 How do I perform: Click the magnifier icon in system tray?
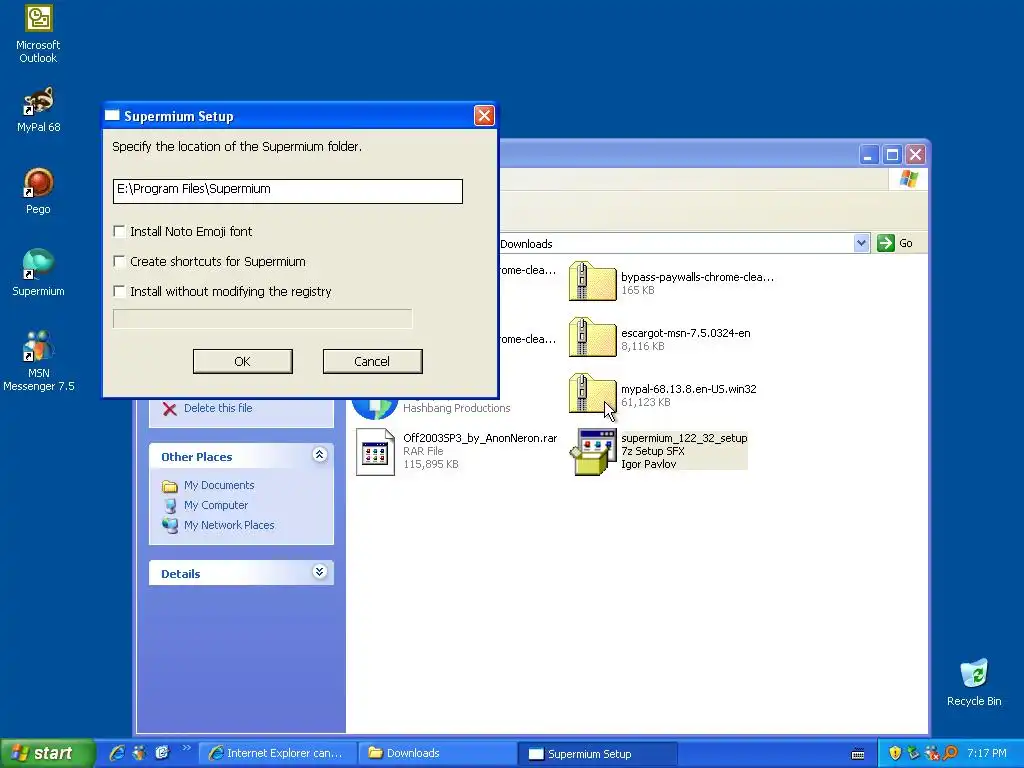951,753
